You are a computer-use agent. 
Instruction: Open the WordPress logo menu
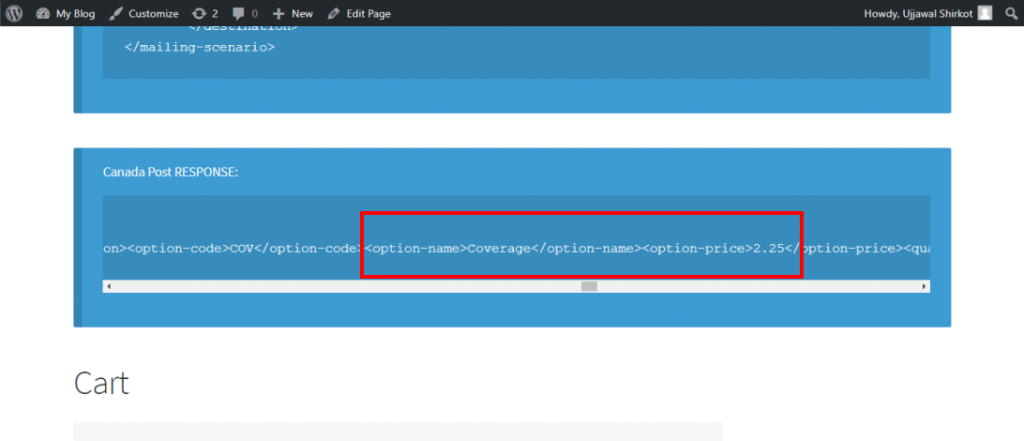14,13
